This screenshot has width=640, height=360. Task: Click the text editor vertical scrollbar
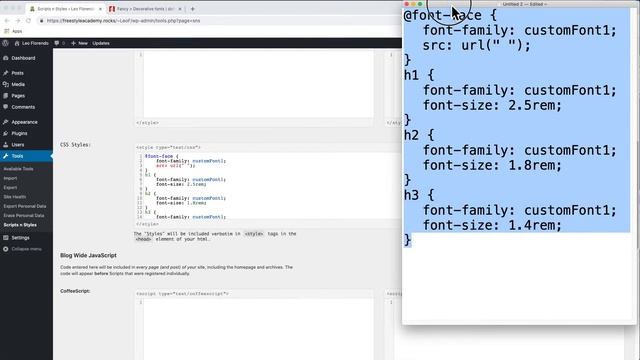634,163
